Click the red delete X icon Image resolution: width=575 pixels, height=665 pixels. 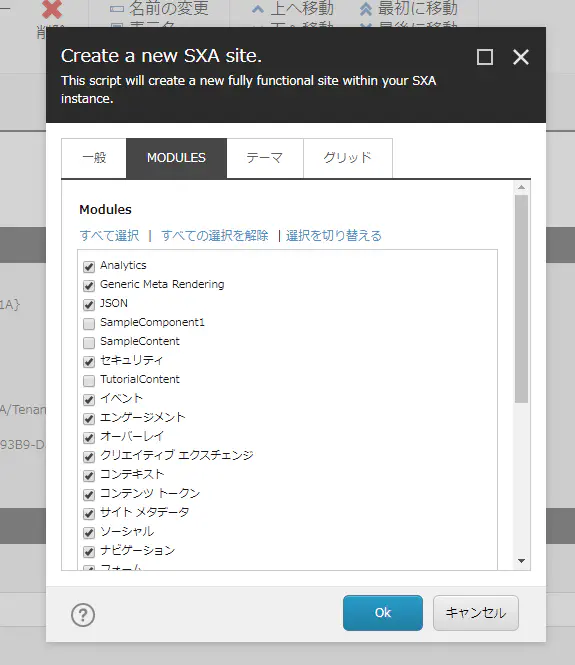tap(52, 9)
